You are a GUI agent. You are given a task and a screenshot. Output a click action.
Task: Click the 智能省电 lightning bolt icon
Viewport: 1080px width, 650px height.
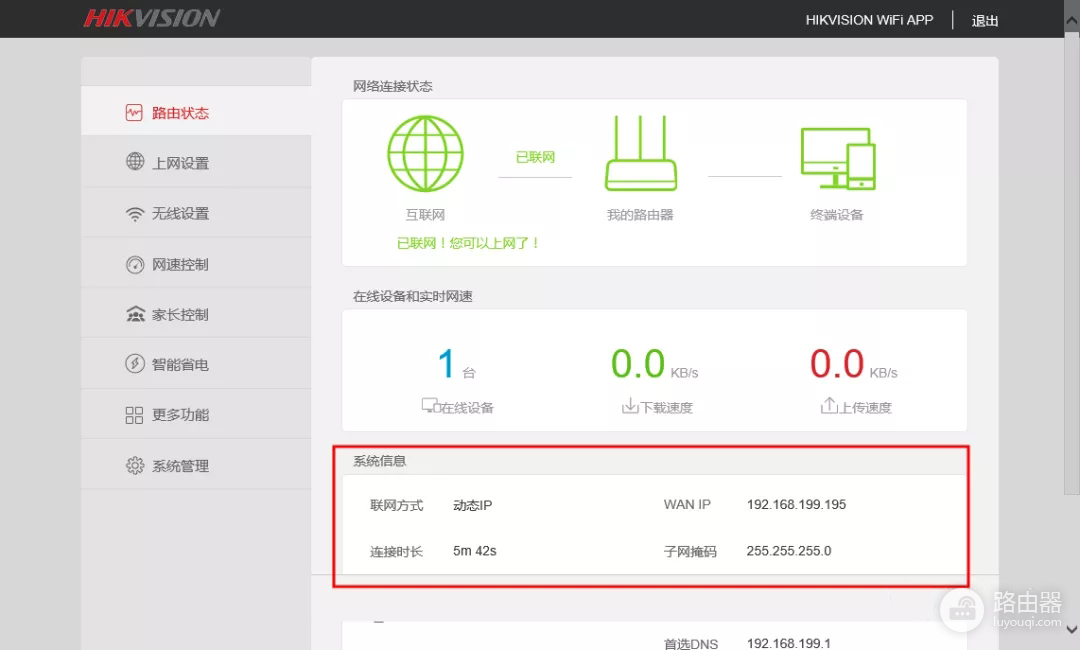tap(135, 362)
